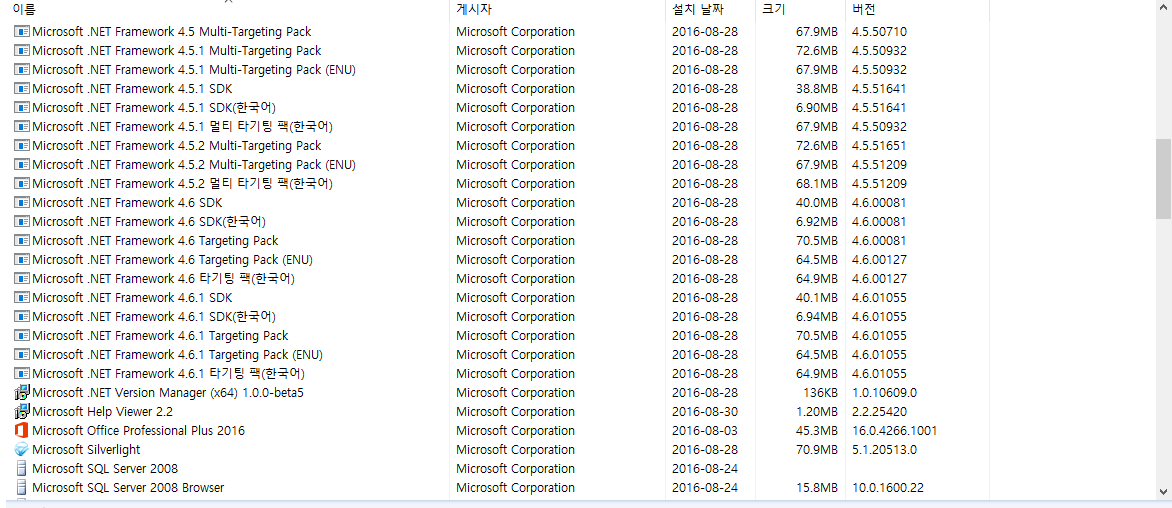The height and width of the screenshot is (508, 1172).
Task: Click the .NET Framework 4.6 SDK icon
Action: click(22, 203)
